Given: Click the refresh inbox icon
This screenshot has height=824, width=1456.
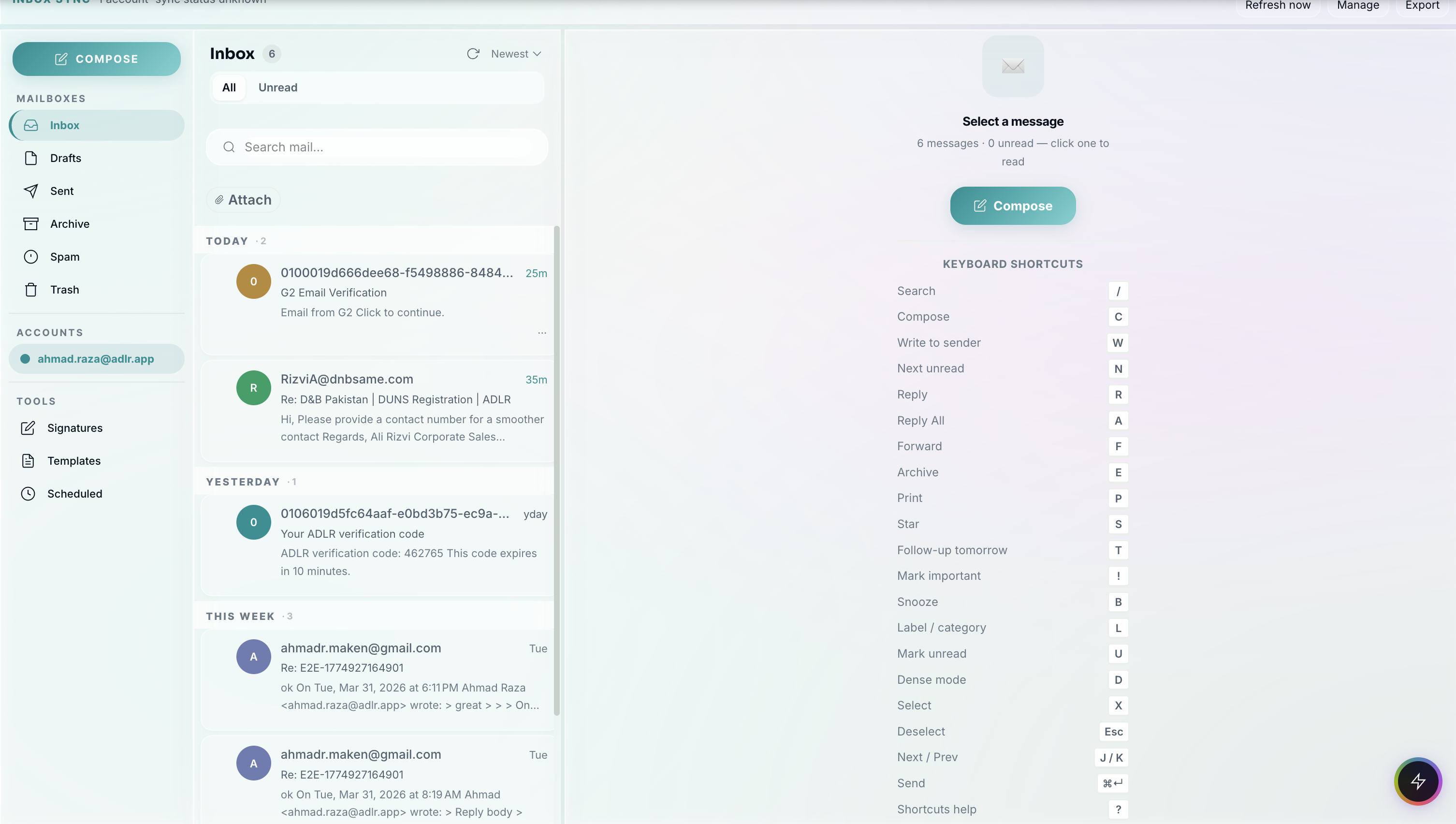Looking at the screenshot, I should point(473,54).
